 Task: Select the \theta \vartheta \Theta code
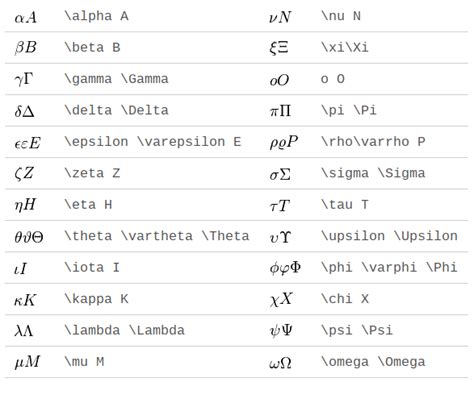click(x=157, y=236)
